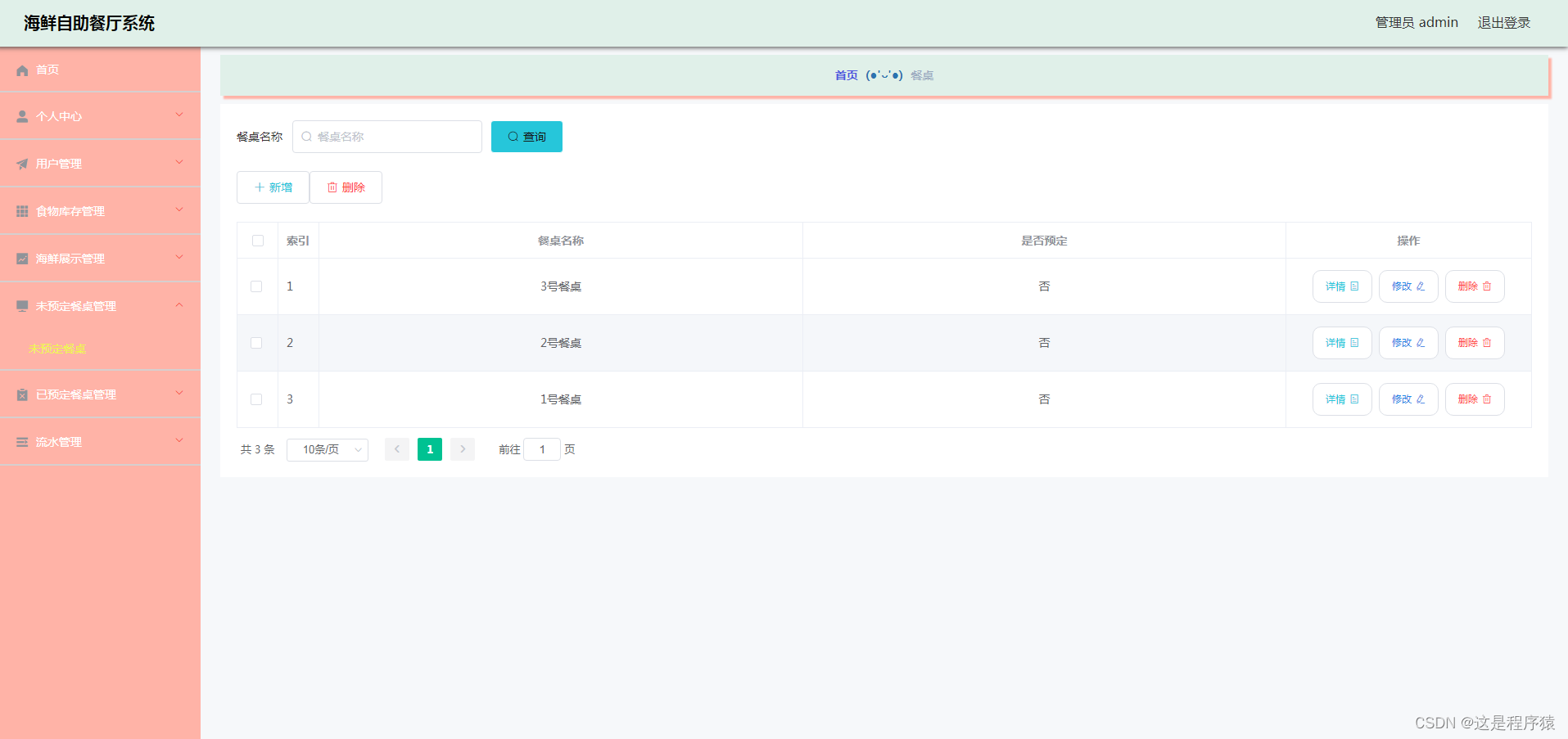The image size is (1568, 739).
Task: Click 修改 button for 1号餐桌
Action: tap(1408, 399)
